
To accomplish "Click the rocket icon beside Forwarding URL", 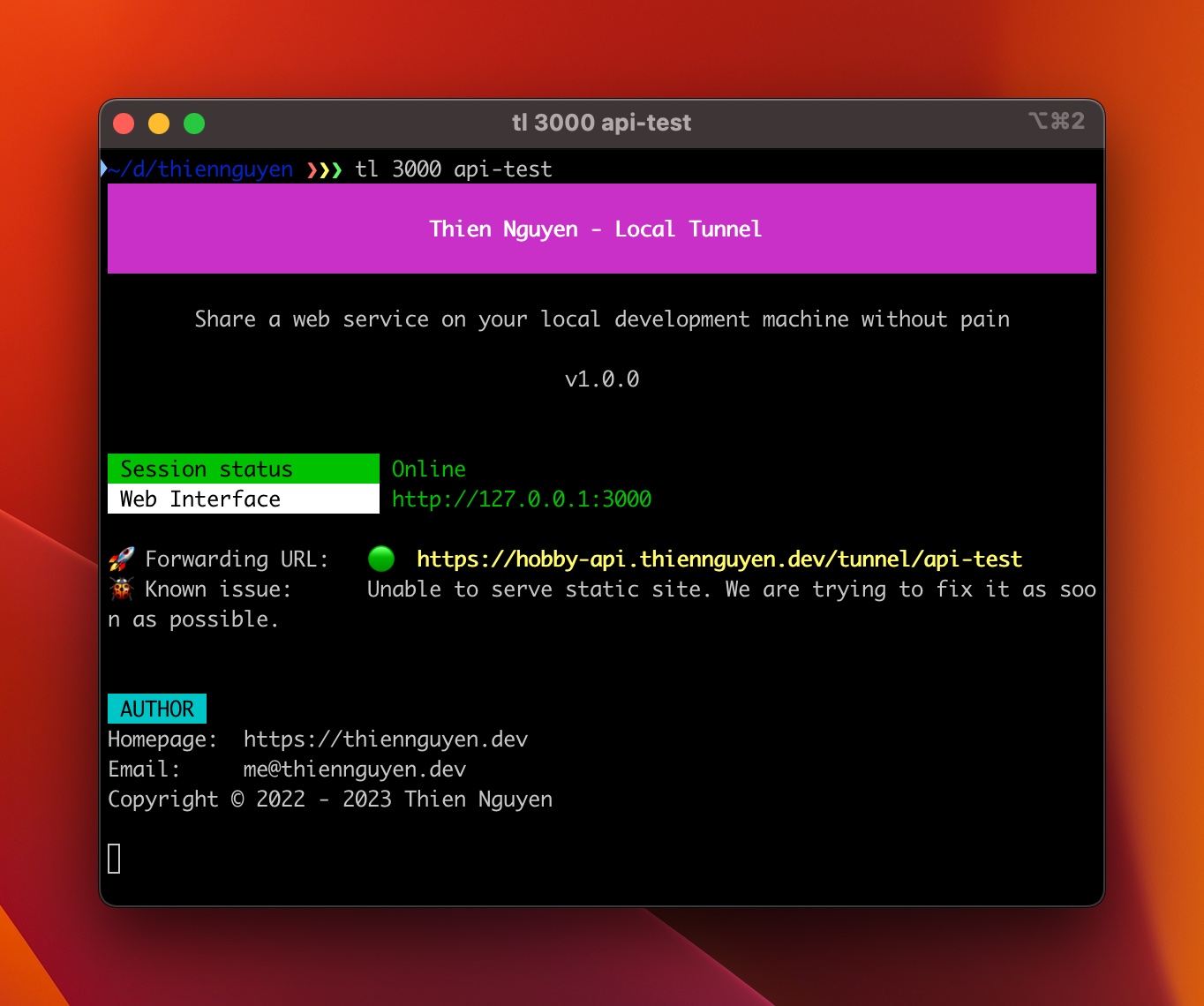I will [121, 559].
